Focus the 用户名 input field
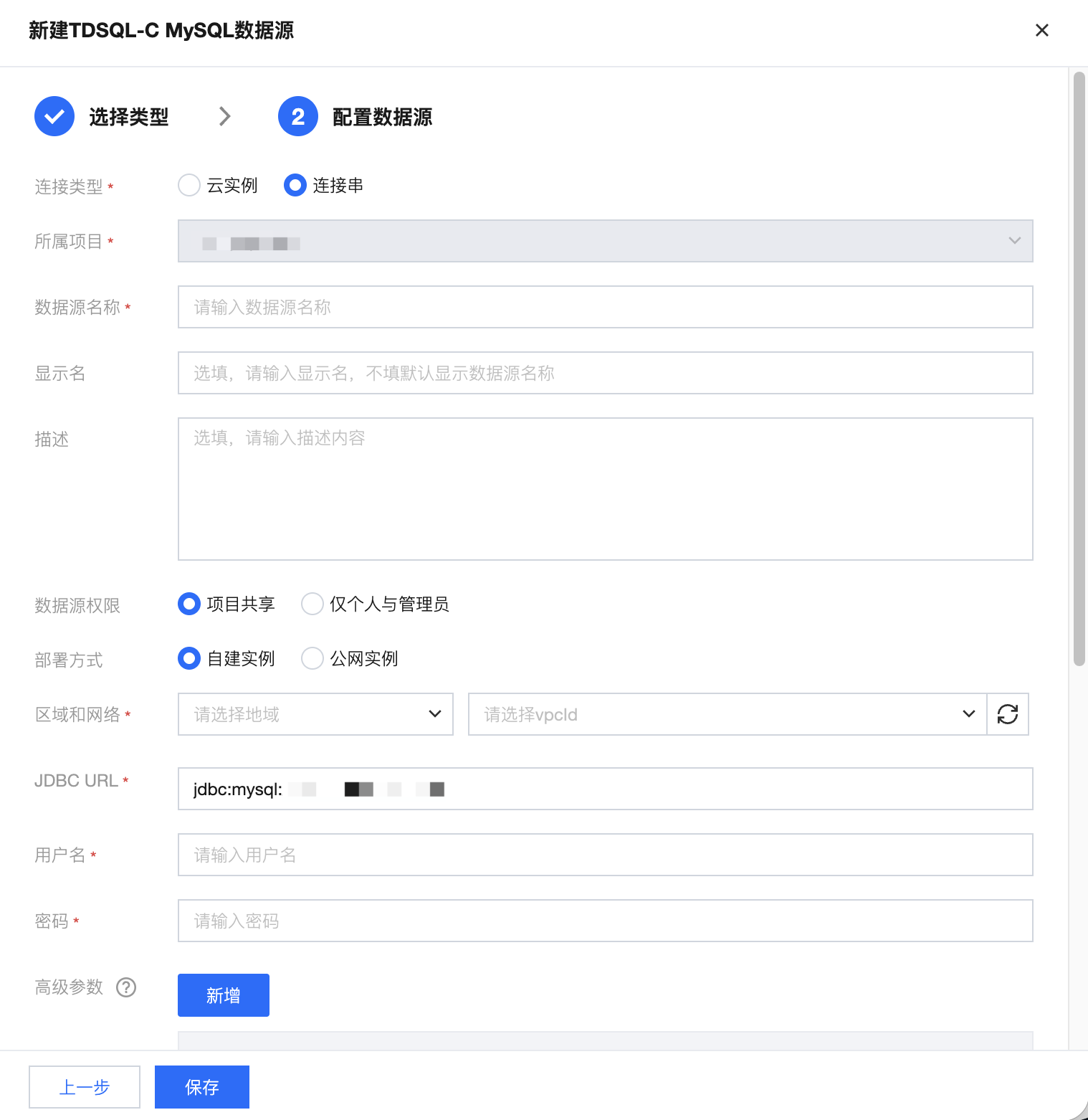The width and height of the screenshot is (1088, 1120). (606, 855)
